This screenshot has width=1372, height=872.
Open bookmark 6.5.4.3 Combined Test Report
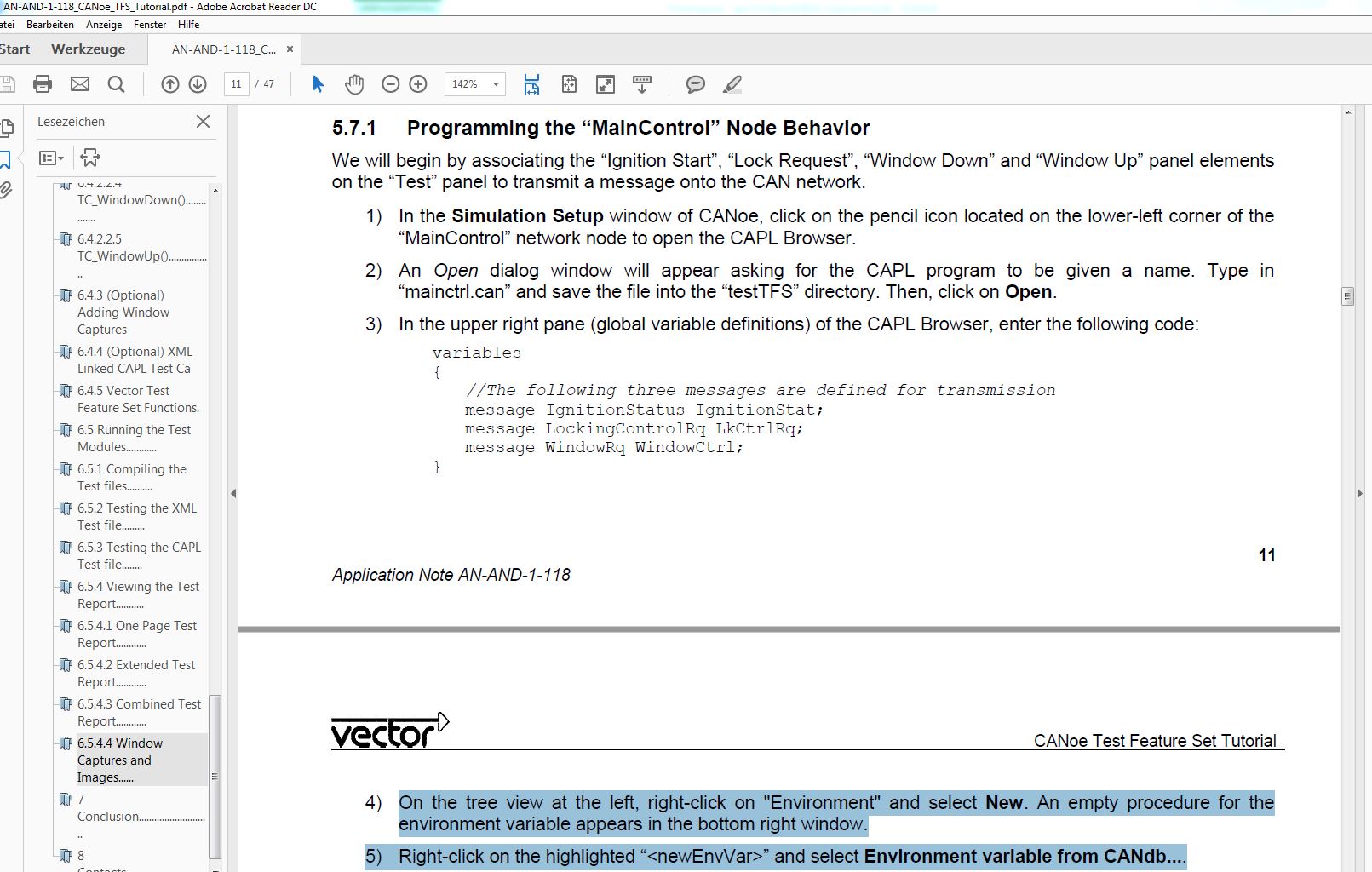tap(139, 713)
